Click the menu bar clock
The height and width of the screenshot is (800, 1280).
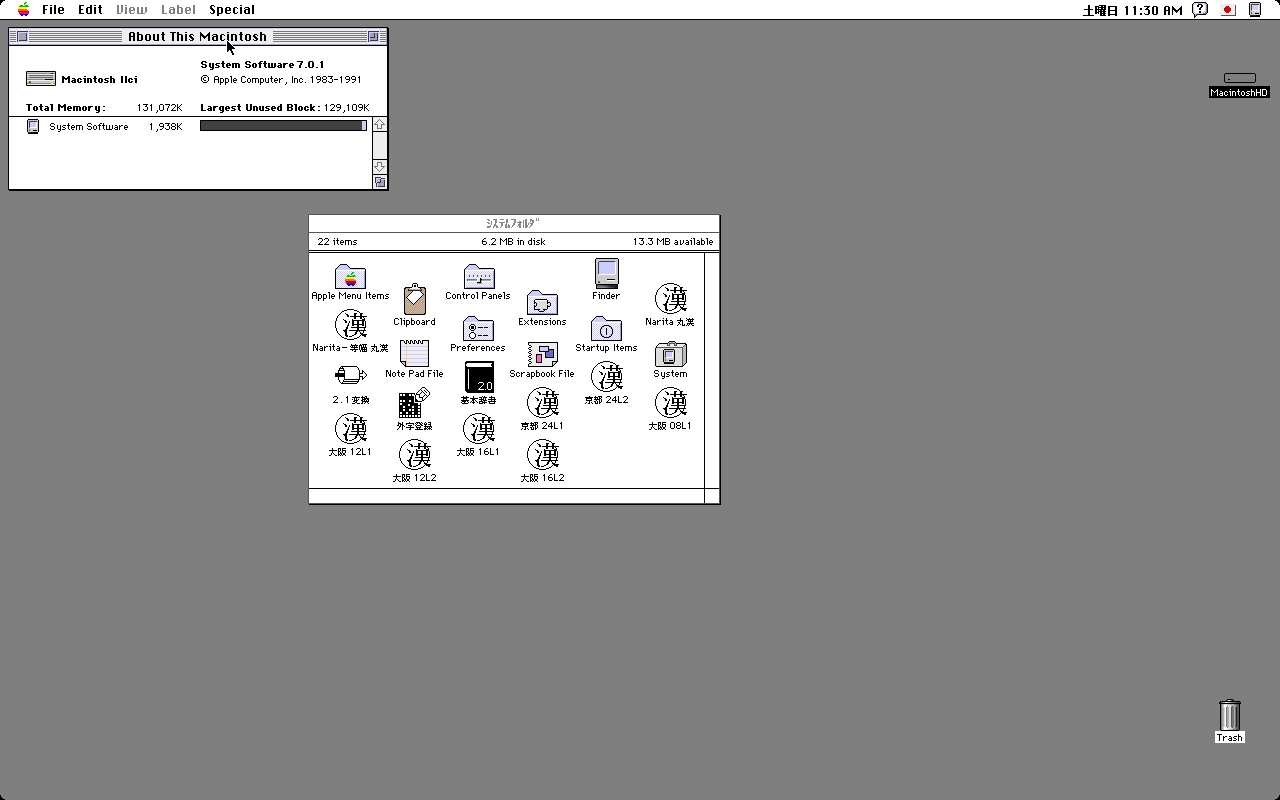[1132, 9]
